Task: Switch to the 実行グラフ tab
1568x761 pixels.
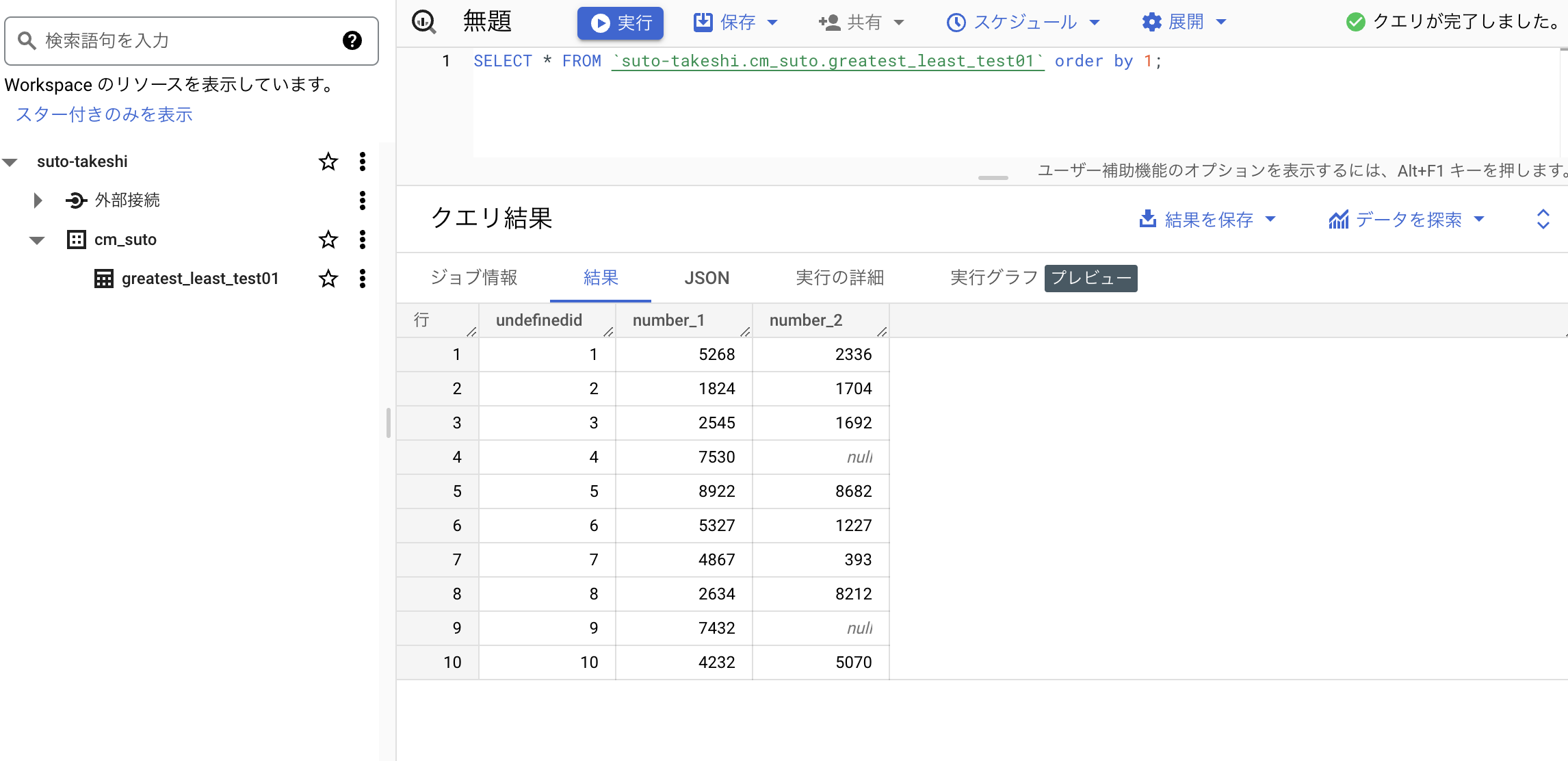Action: point(994,278)
